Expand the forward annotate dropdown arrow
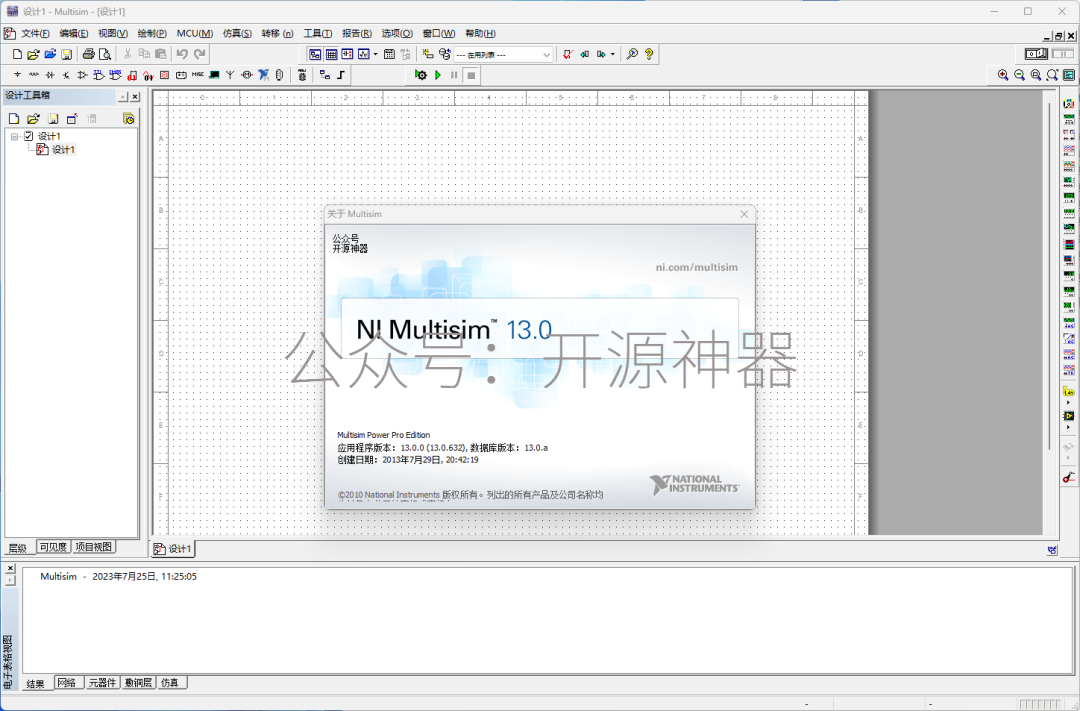1080x711 pixels. [612, 54]
